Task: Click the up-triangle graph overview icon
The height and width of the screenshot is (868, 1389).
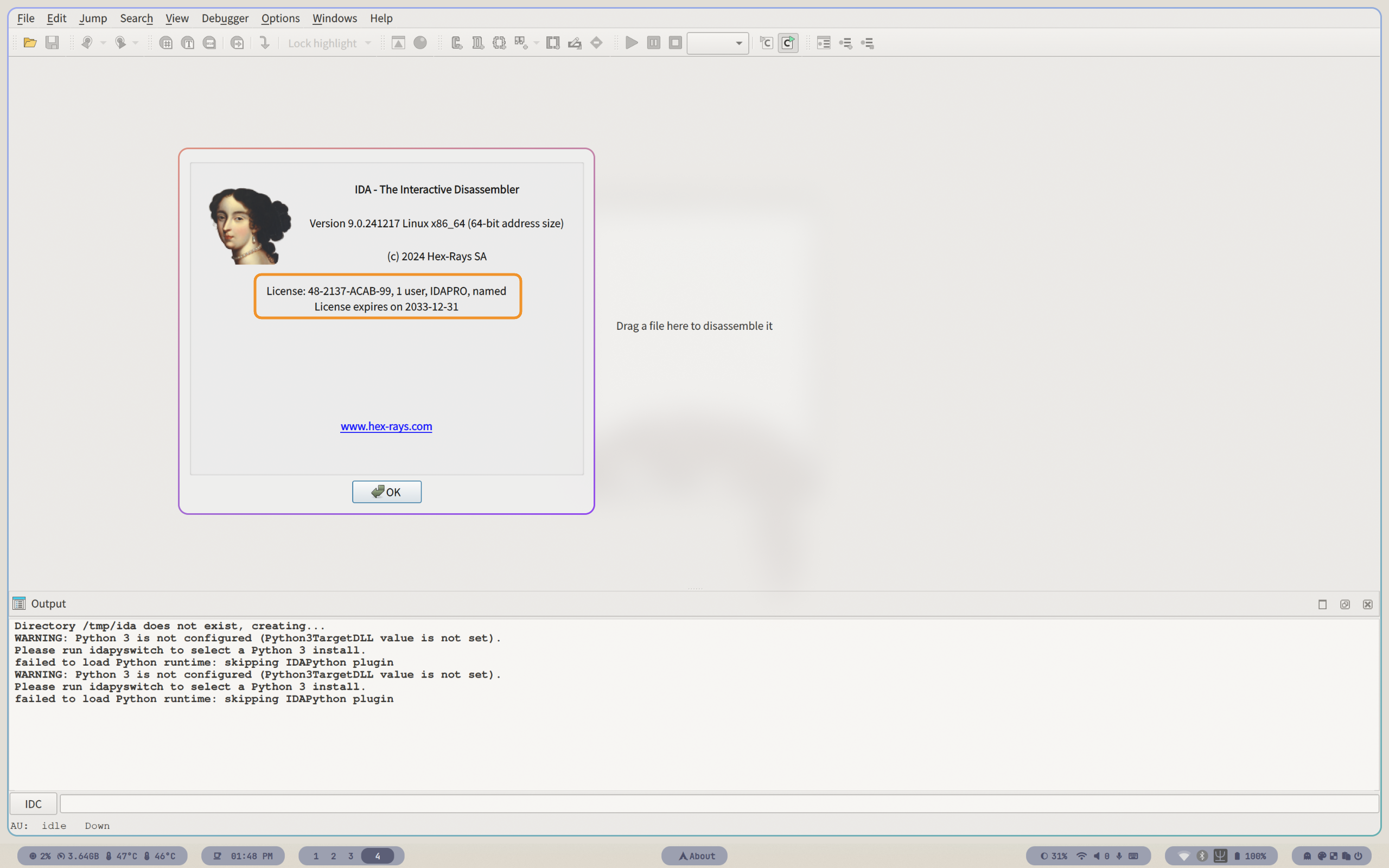Action: tap(398, 42)
